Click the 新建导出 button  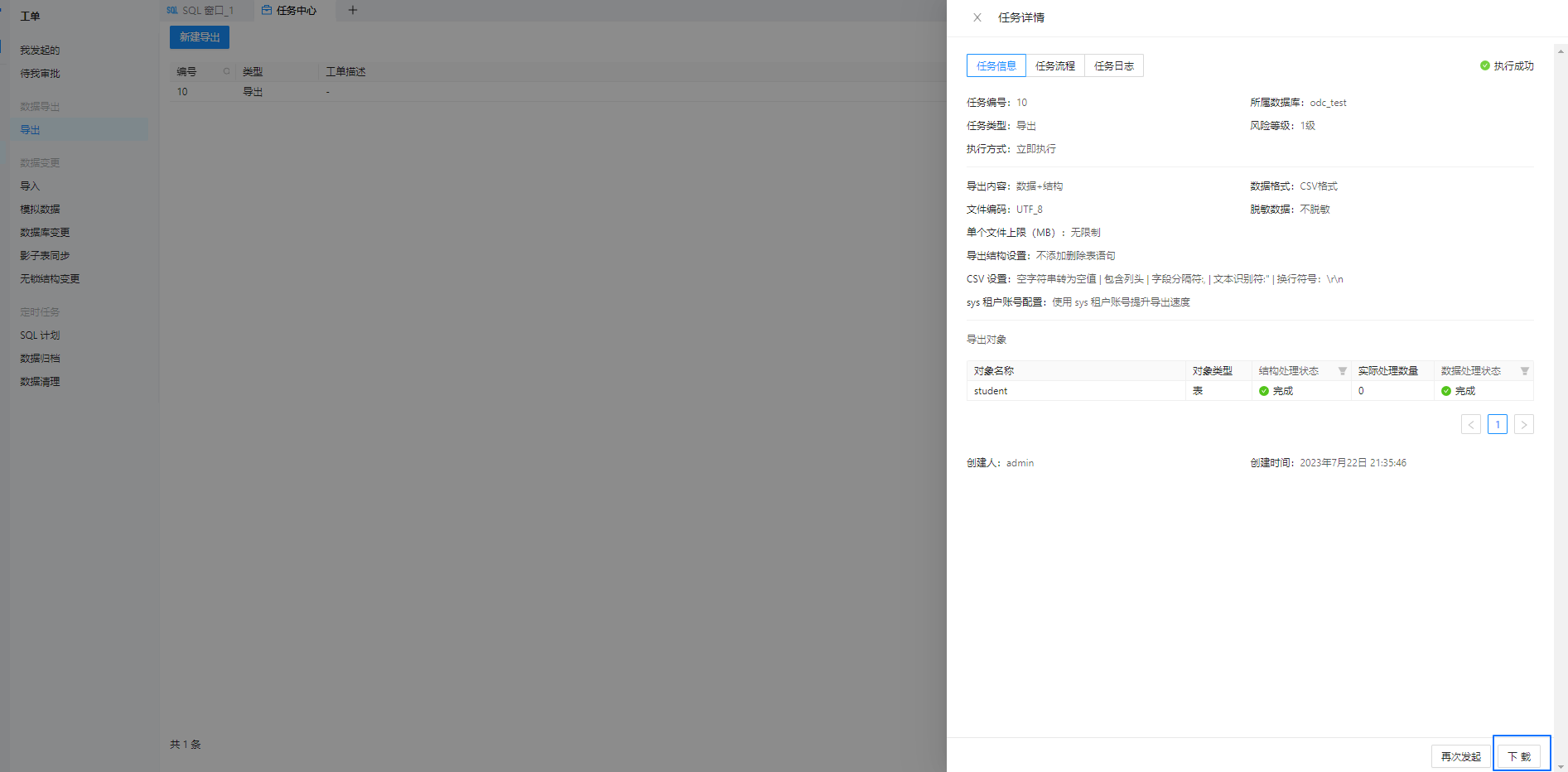(x=200, y=37)
